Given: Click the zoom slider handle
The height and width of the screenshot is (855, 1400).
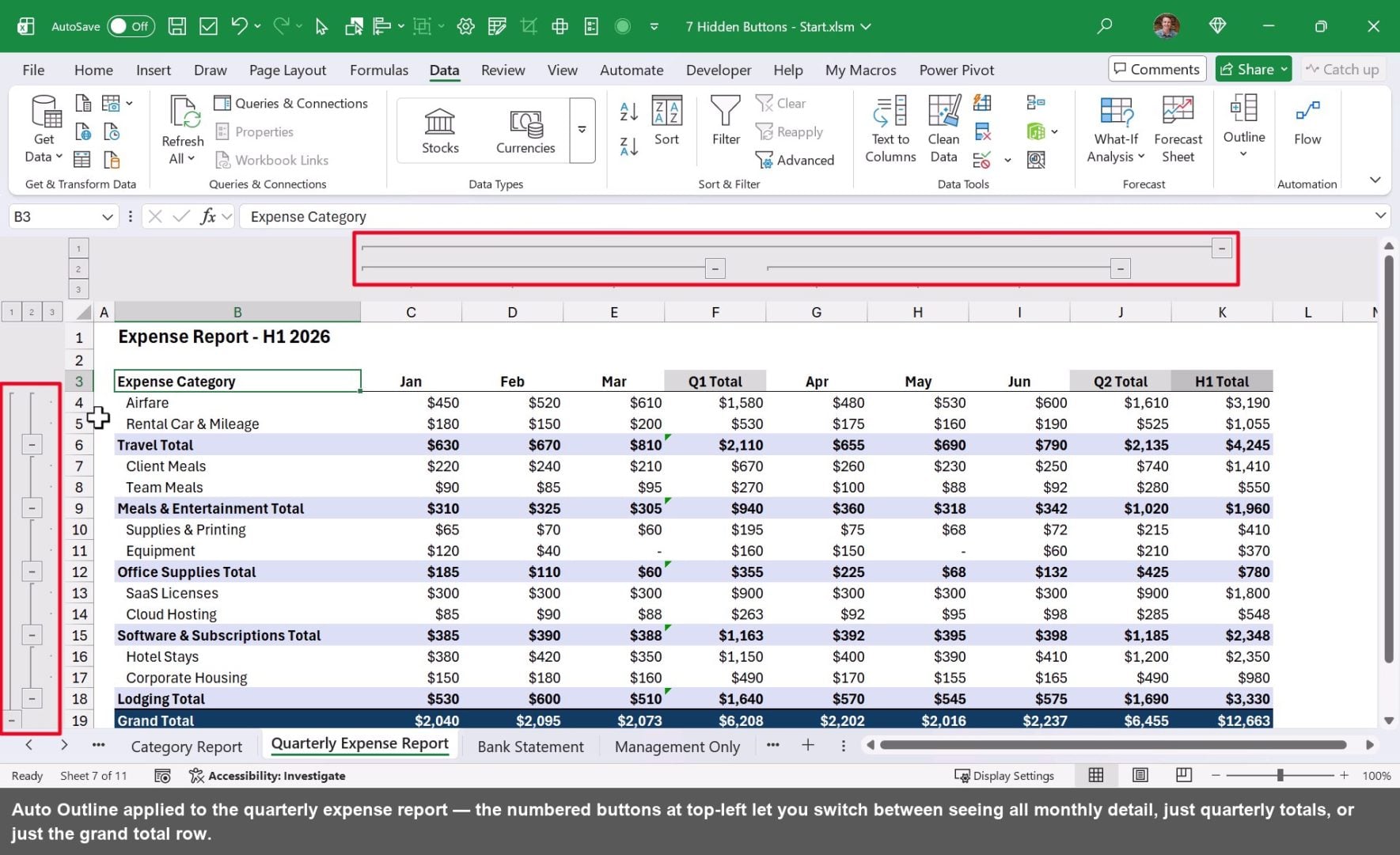Looking at the screenshot, I should [x=1280, y=776].
